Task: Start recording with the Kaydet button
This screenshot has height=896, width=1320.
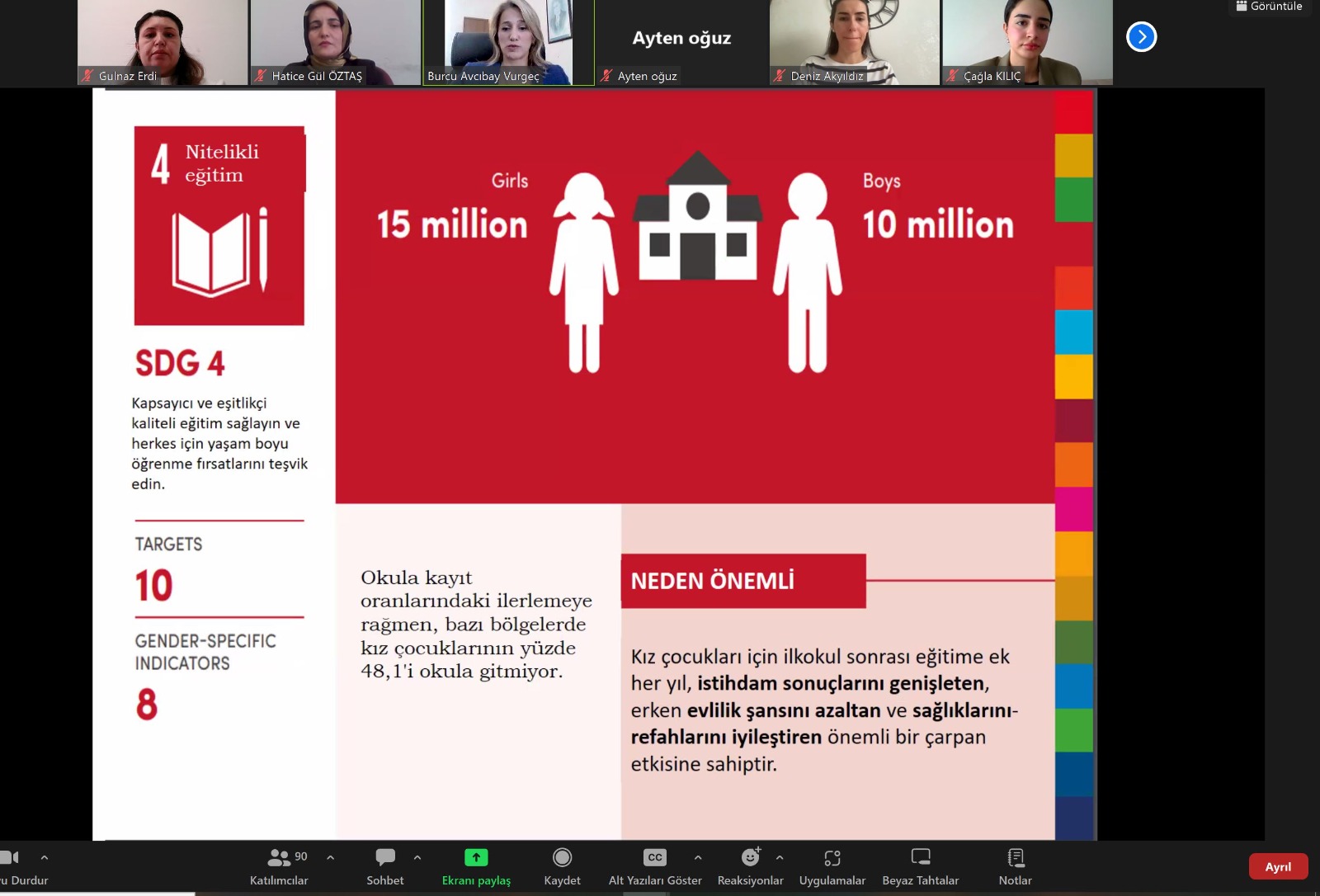Action: [x=562, y=866]
